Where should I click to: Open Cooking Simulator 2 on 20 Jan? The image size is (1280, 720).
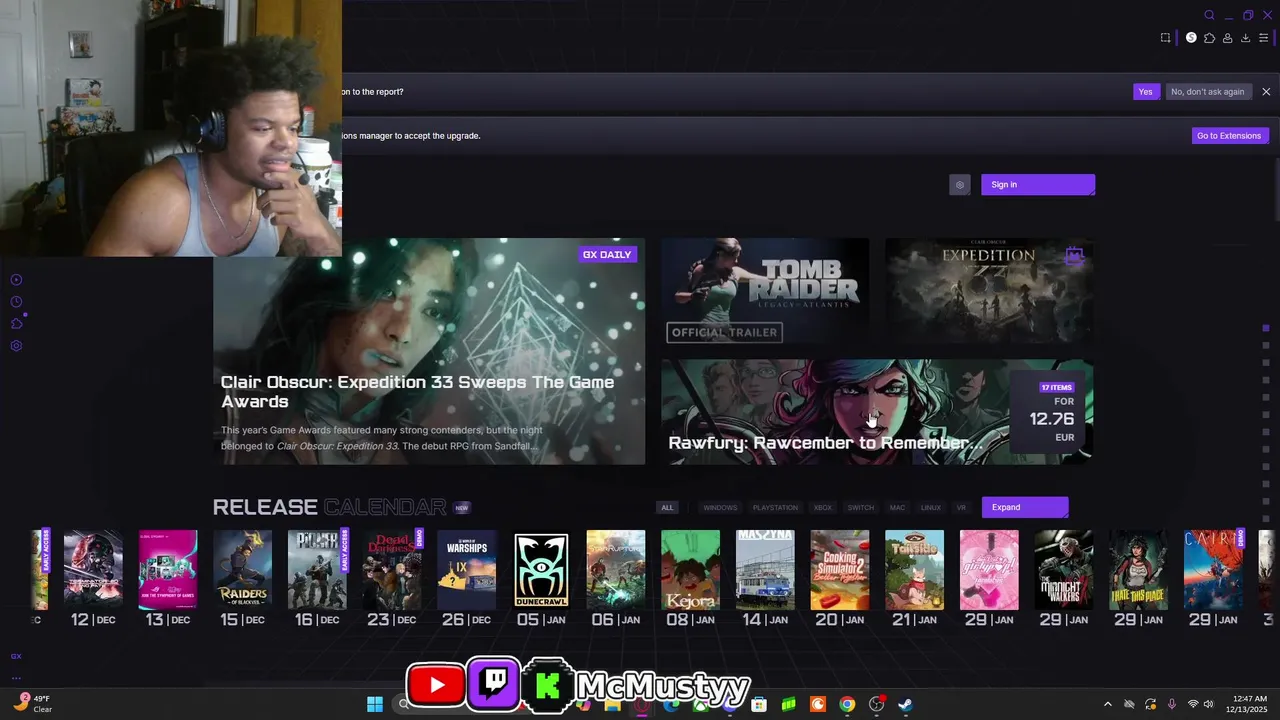(x=840, y=570)
